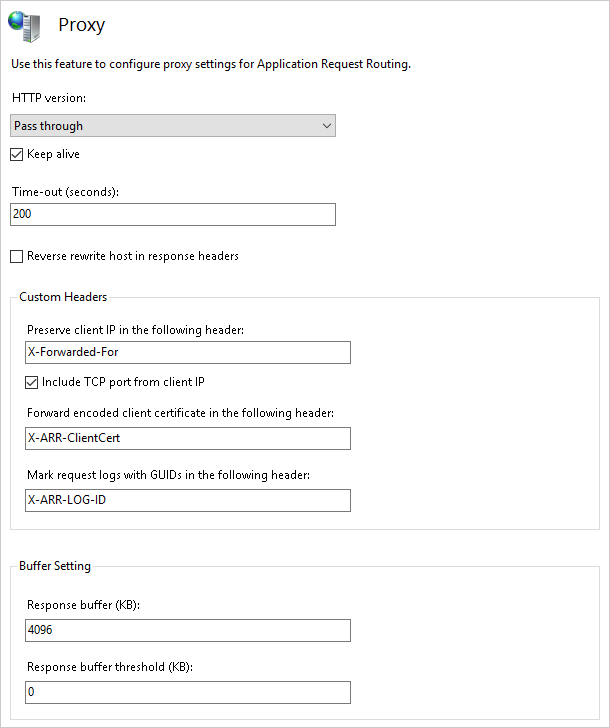This screenshot has height=728, width=610.
Task: Focus the X-Forwarded-For header field
Action: click(188, 352)
